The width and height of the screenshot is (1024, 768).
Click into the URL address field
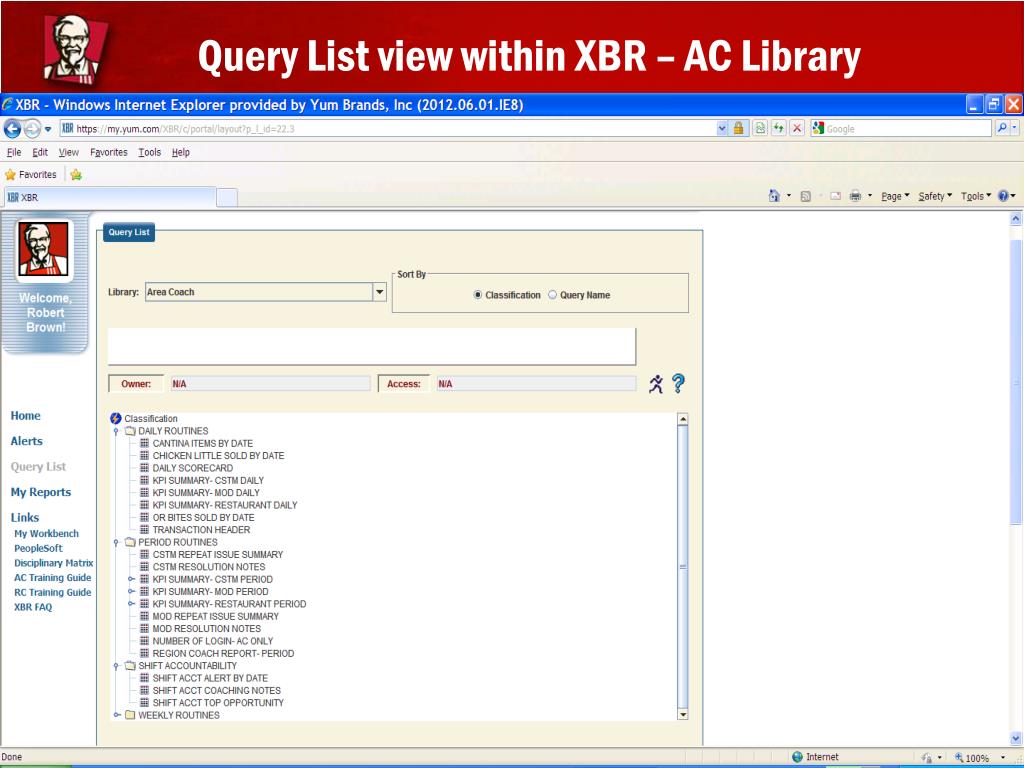click(x=394, y=129)
